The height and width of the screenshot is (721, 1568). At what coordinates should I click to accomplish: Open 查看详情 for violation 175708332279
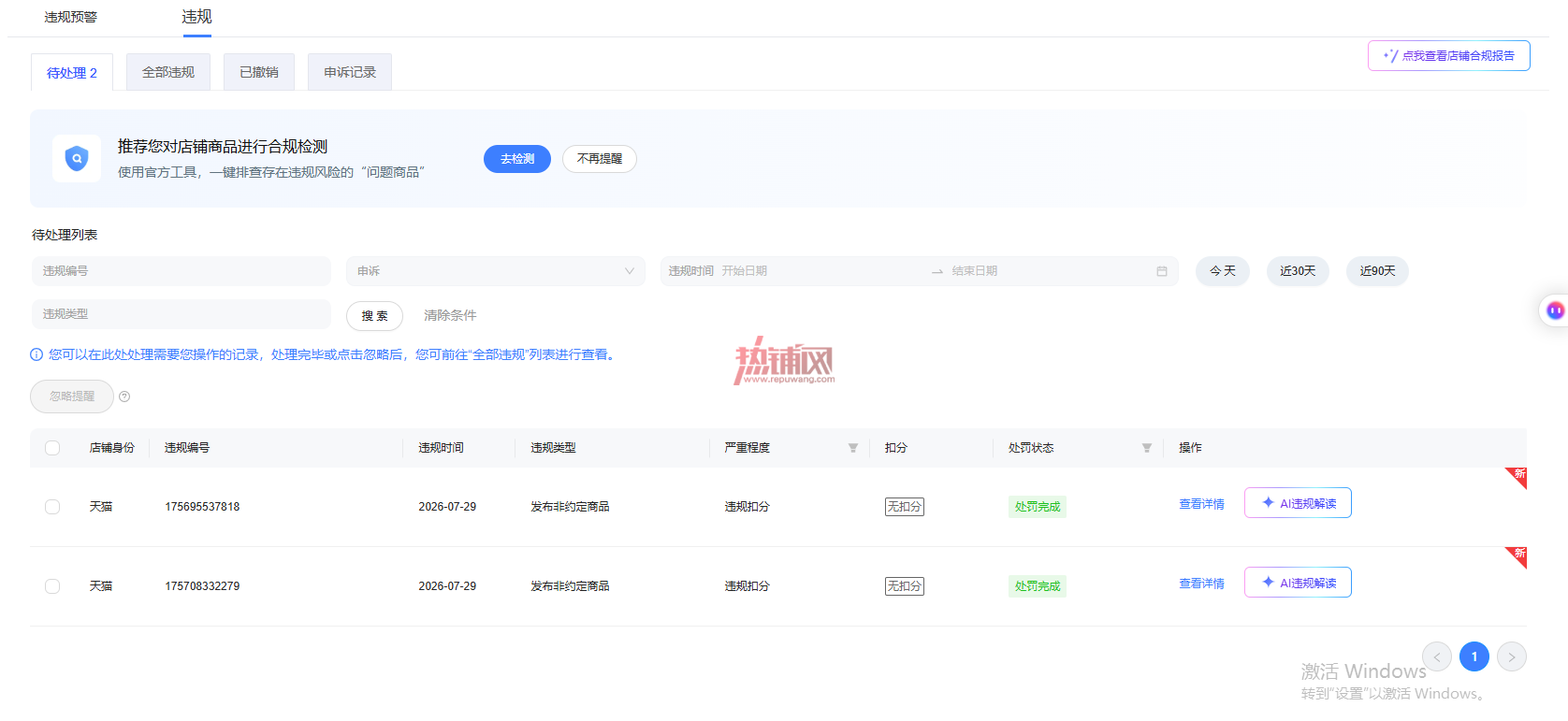pyautogui.click(x=1201, y=584)
